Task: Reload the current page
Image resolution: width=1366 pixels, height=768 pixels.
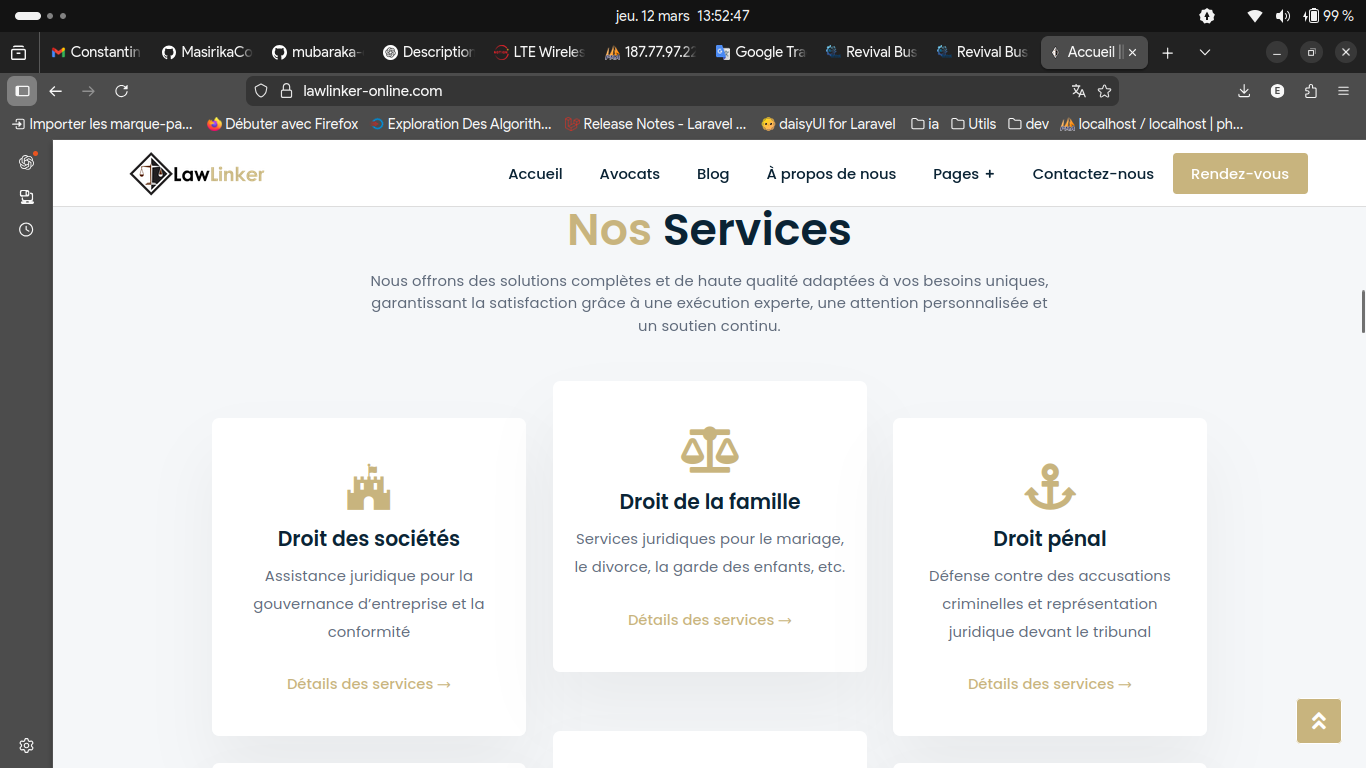Action: 122,91
